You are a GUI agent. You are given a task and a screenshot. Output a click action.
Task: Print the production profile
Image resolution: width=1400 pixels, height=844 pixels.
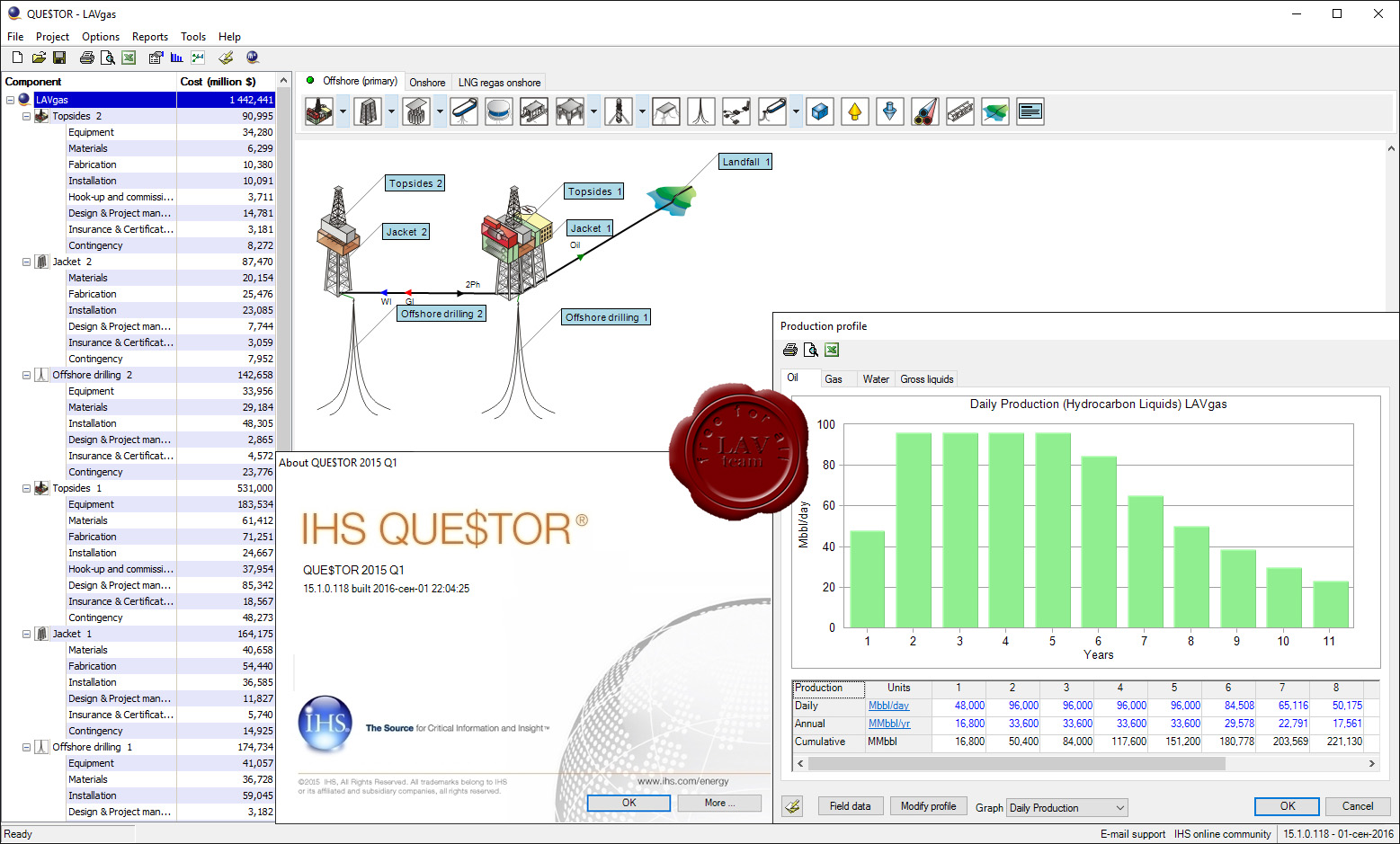(x=790, y=350)
